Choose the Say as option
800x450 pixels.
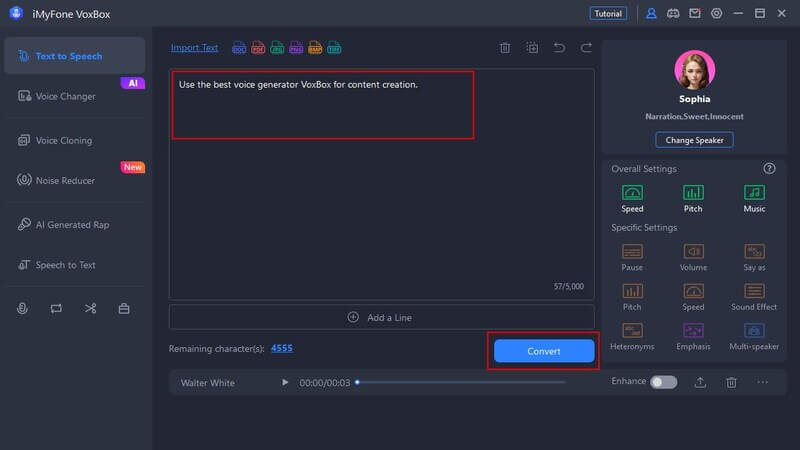click(754, 257)
